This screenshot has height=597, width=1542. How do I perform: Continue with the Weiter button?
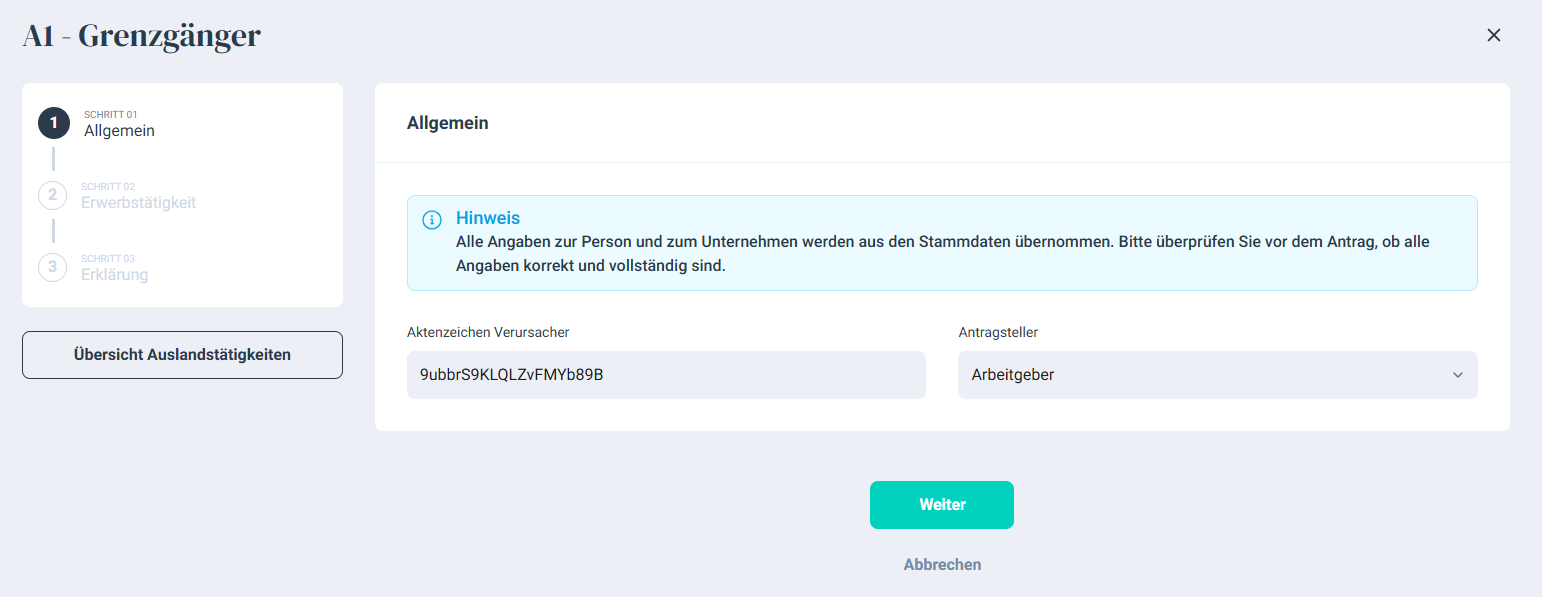[942, 505]
